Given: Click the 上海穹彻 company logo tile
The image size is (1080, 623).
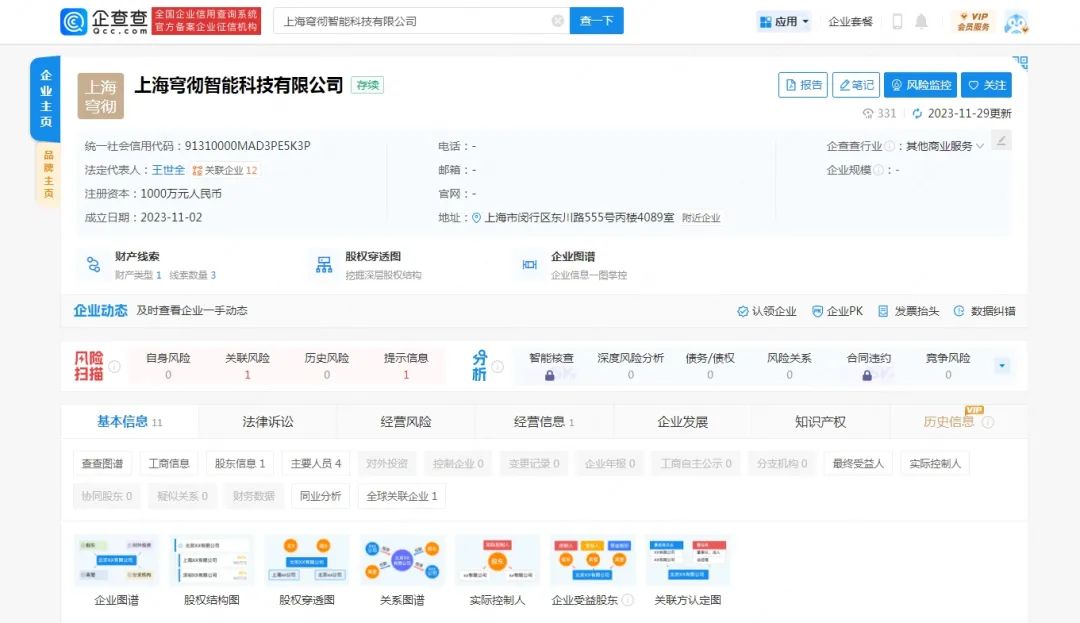Looking at the screenshot, I should [x=101, y=96].
